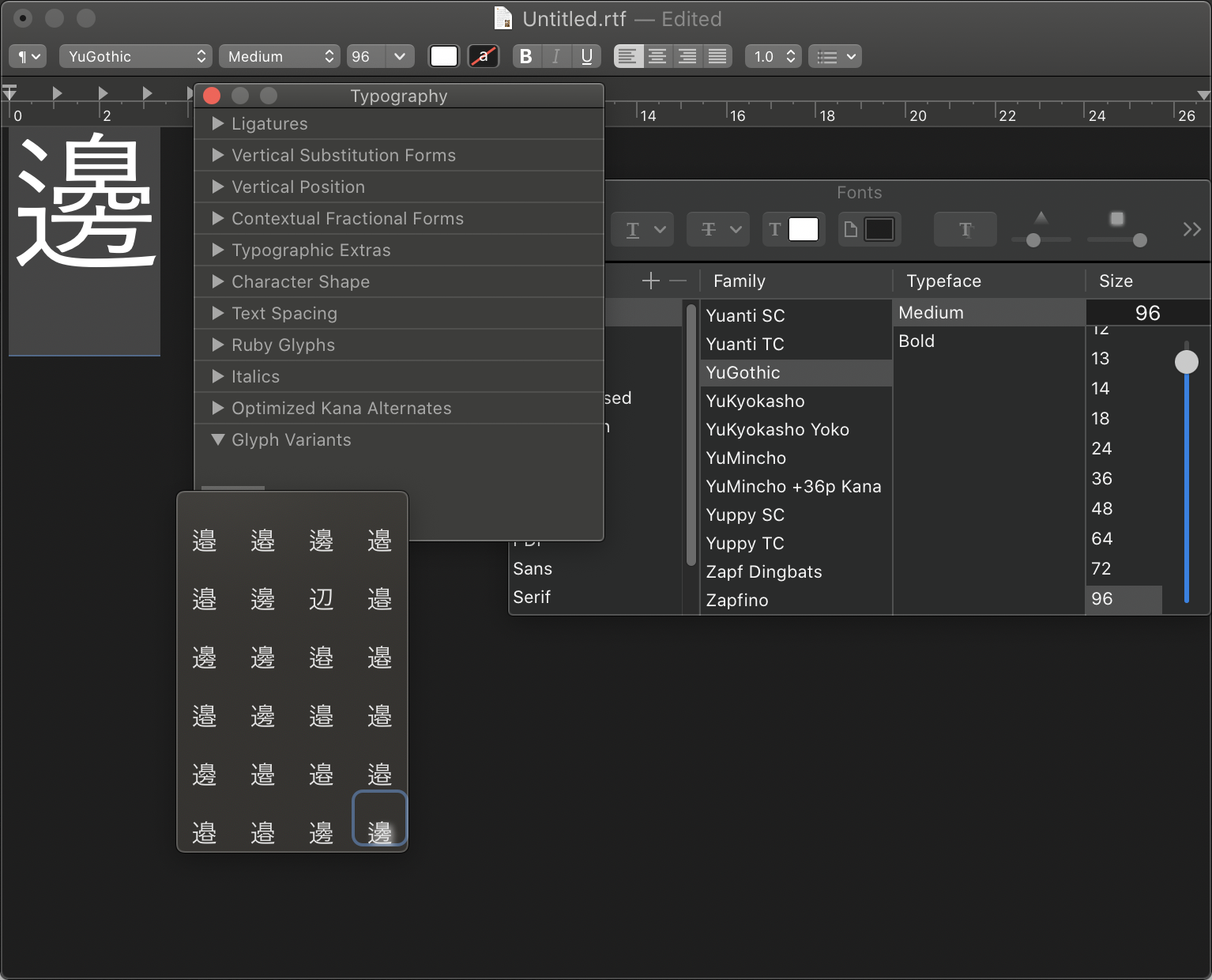Add a new font collection with plus button

(x=651, y=281)
